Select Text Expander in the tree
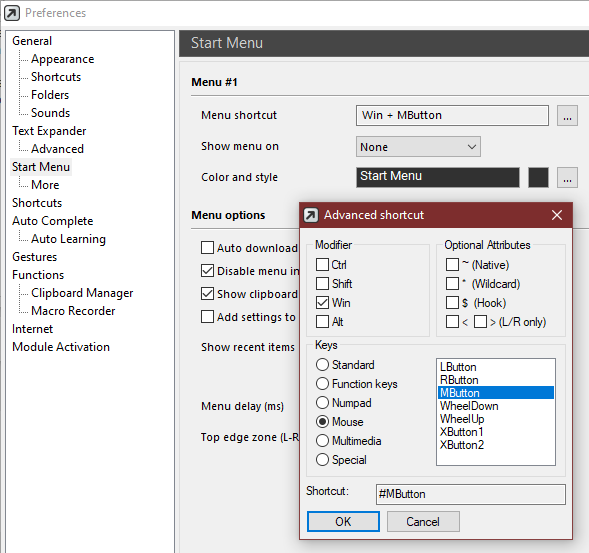The image size is (589, 553). pyautogui.click(x=49, y=131)
